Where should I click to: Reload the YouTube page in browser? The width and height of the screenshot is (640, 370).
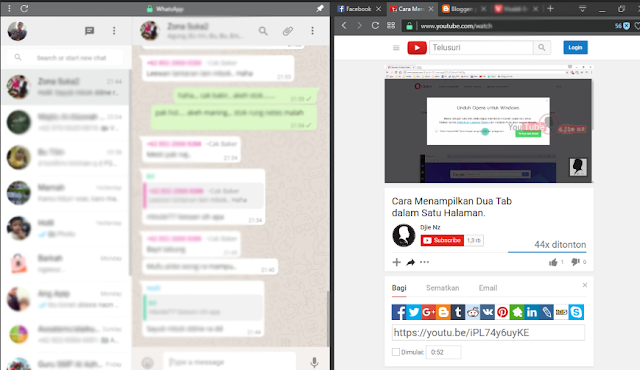375,26
